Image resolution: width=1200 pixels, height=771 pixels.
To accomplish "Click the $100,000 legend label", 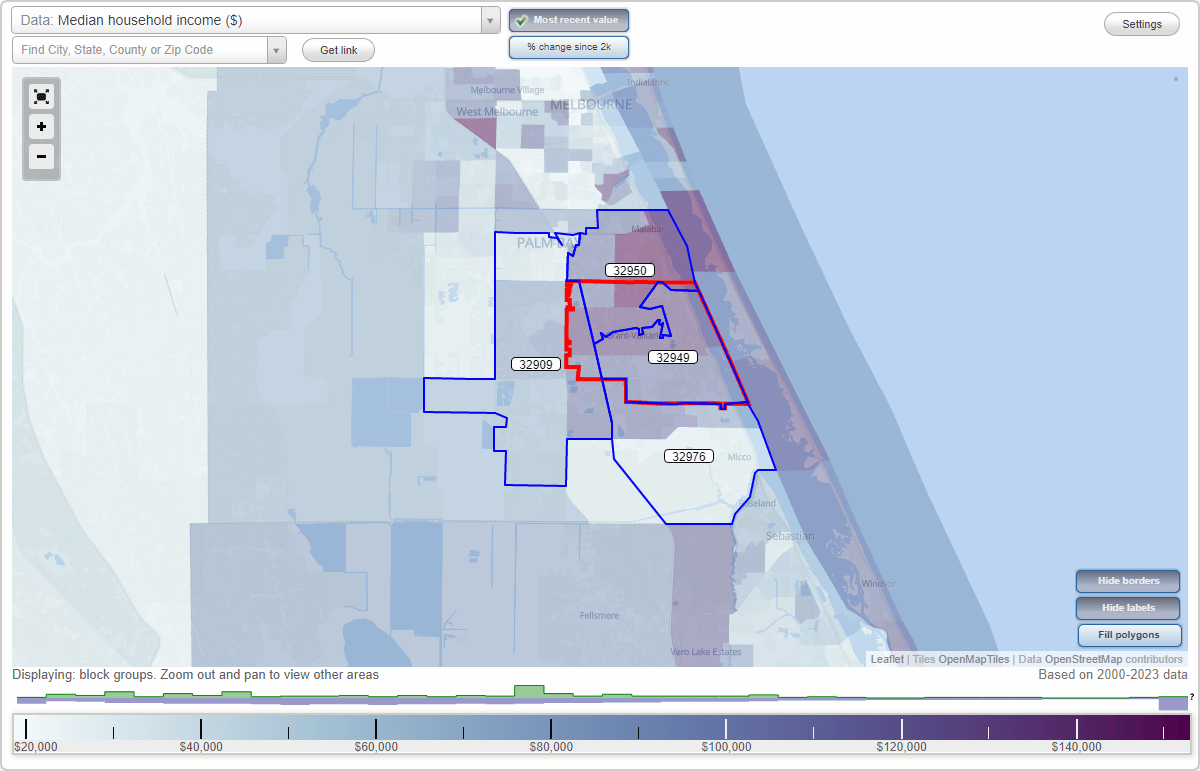I will pos(726,747).
